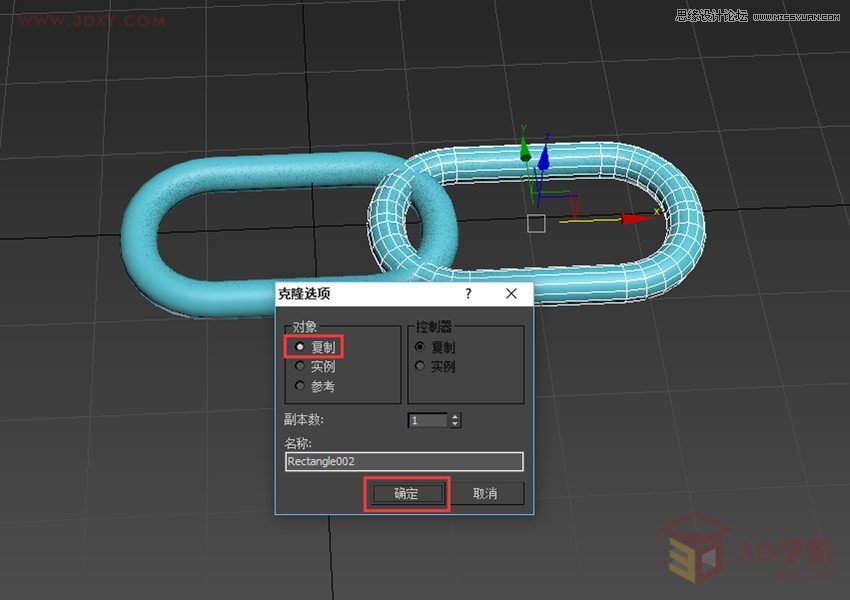The height and width of the screenshot is (600, 850).
Task: Close the 克隆选项 dialog with the X
Action: (511, 293)
